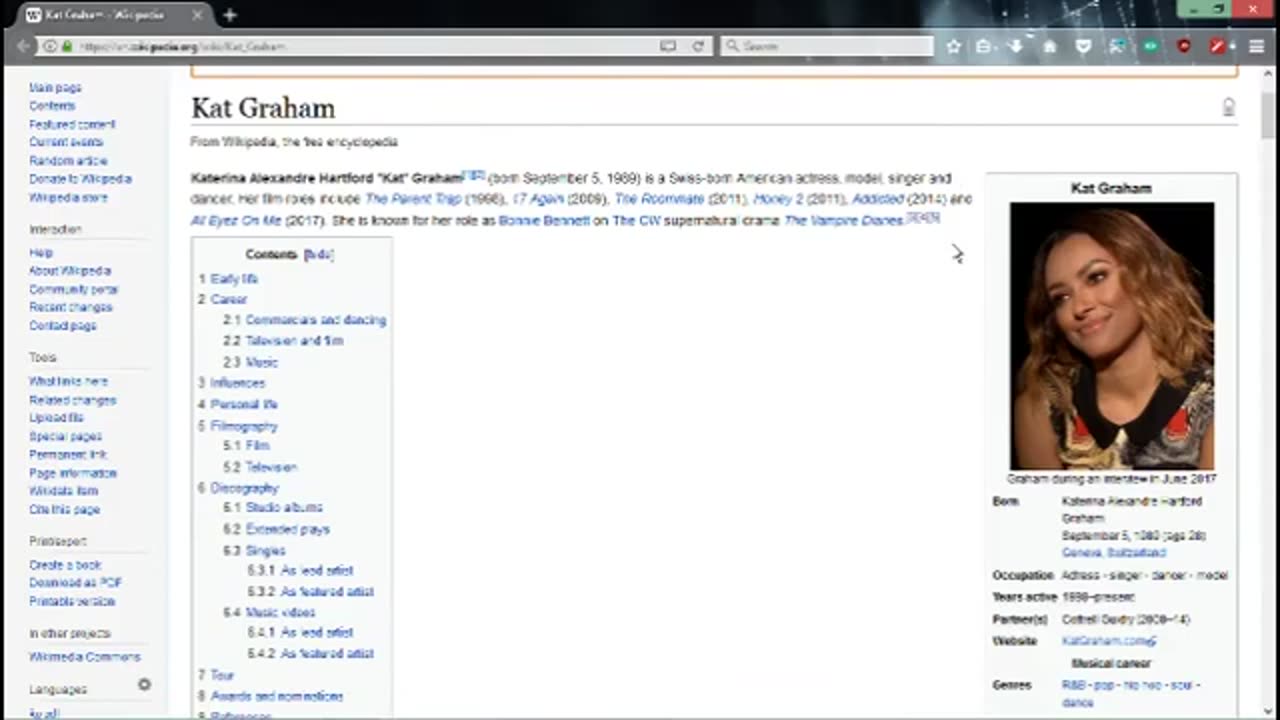Jump to Awards and nominations entry
Screen dimensions: 1280x720
[276, 696]
